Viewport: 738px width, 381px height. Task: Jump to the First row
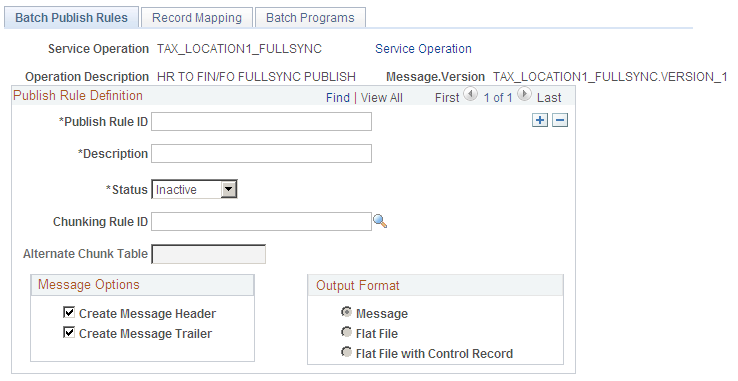(447, 97)
